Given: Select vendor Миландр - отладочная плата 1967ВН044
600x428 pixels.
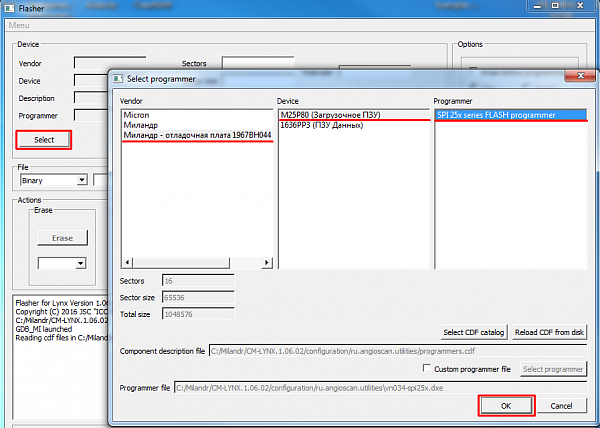Looking at the screenshot, I should click(x=196, y=135).
